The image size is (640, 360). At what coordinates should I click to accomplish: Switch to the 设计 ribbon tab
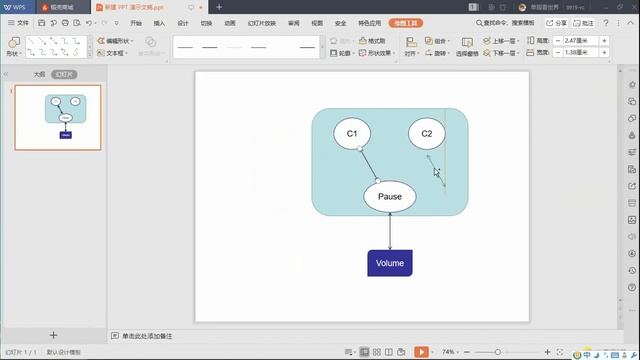(x=183, y=23)
